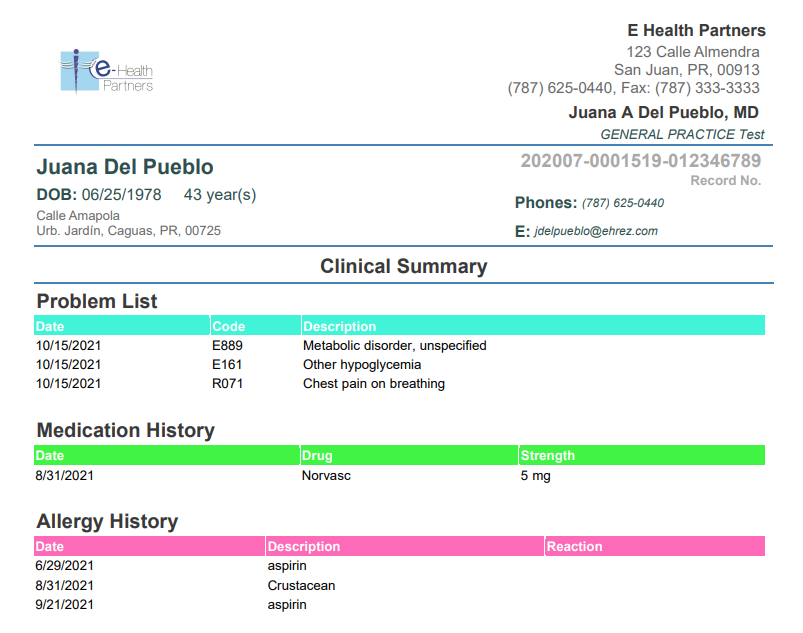
Task: Click 'Other hypoglycemia' description
Action: [x=362, y=365]
